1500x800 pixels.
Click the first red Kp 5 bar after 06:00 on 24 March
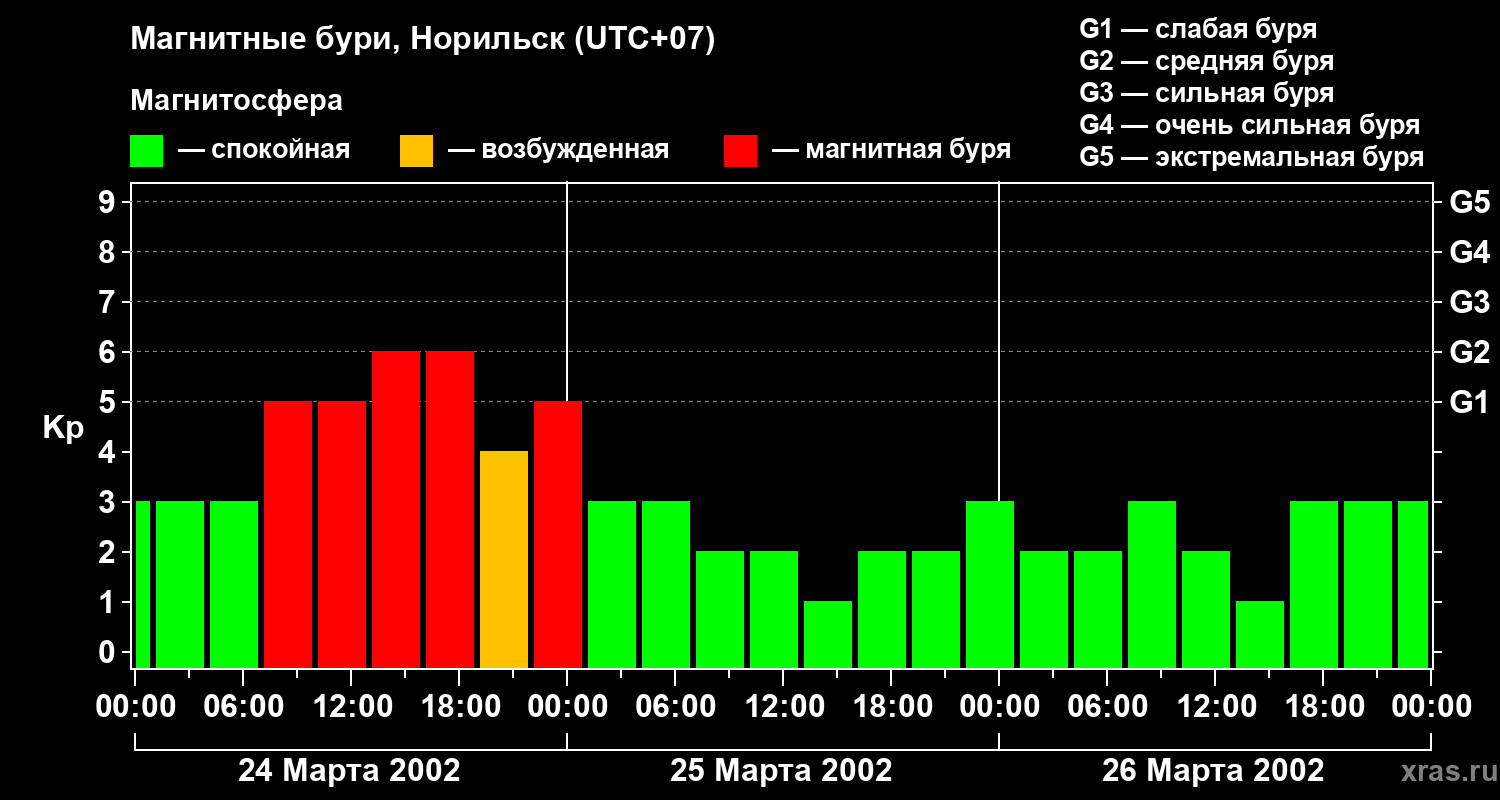[288, 534]
